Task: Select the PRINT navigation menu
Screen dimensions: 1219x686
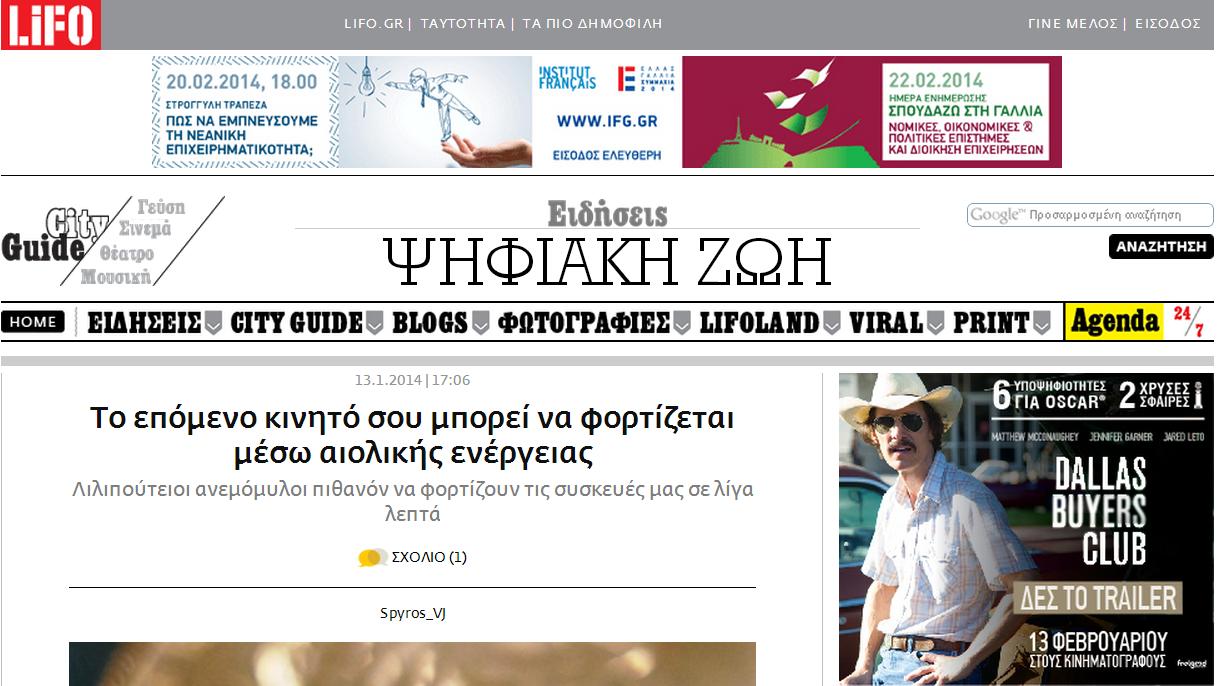Action: tap(990, 323)
